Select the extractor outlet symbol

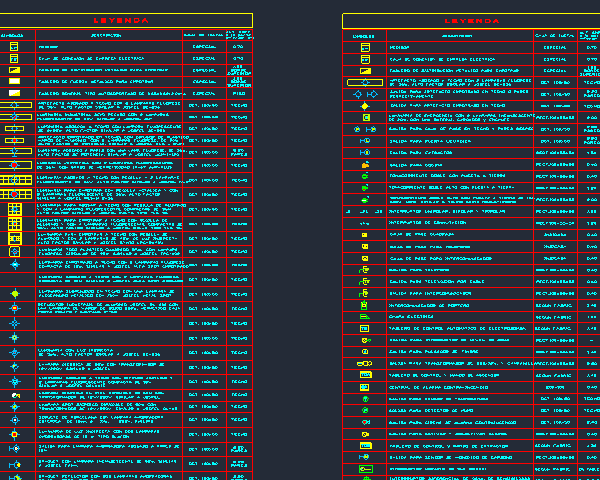(365, 152)
